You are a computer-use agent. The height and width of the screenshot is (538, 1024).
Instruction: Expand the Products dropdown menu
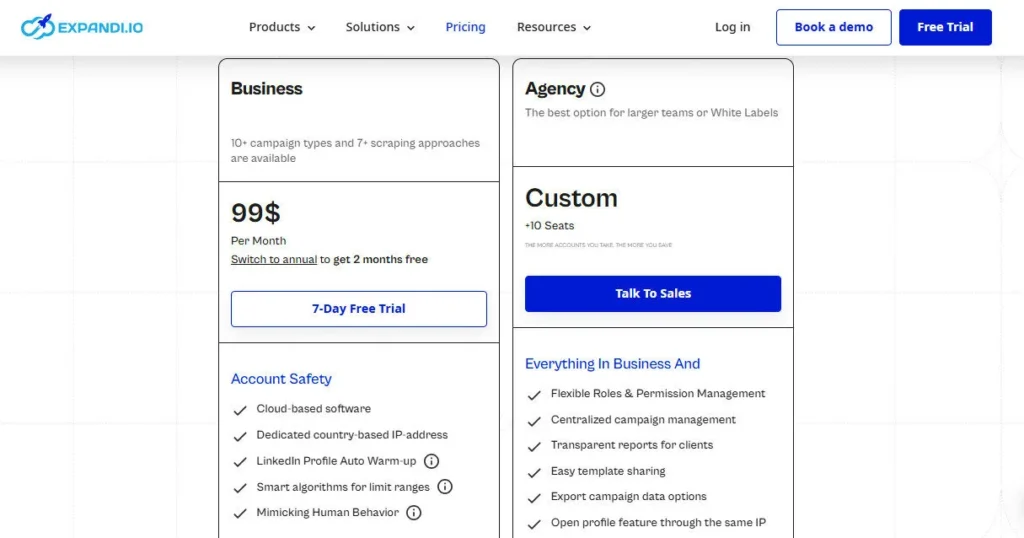282,27
